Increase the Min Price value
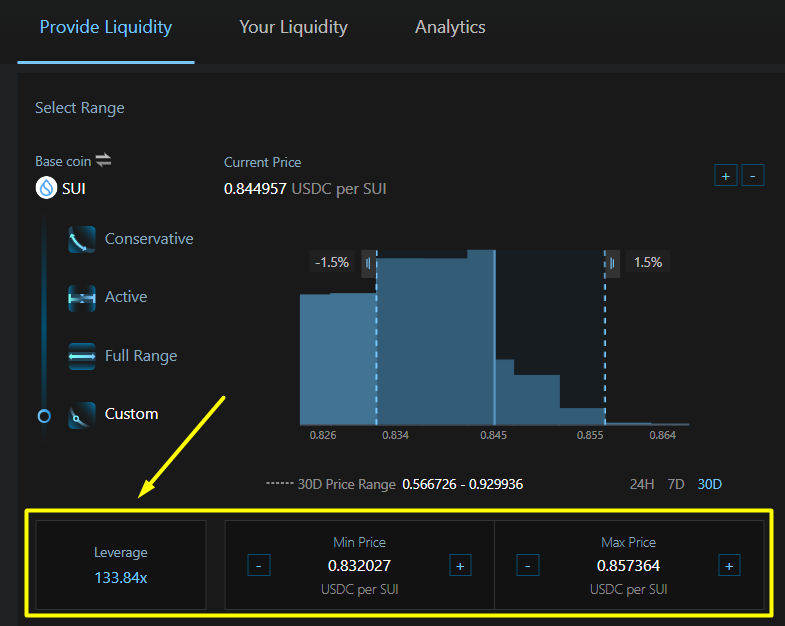Image resolution: width=785 pixels, height=626 pixels. (x=460, y=566)
